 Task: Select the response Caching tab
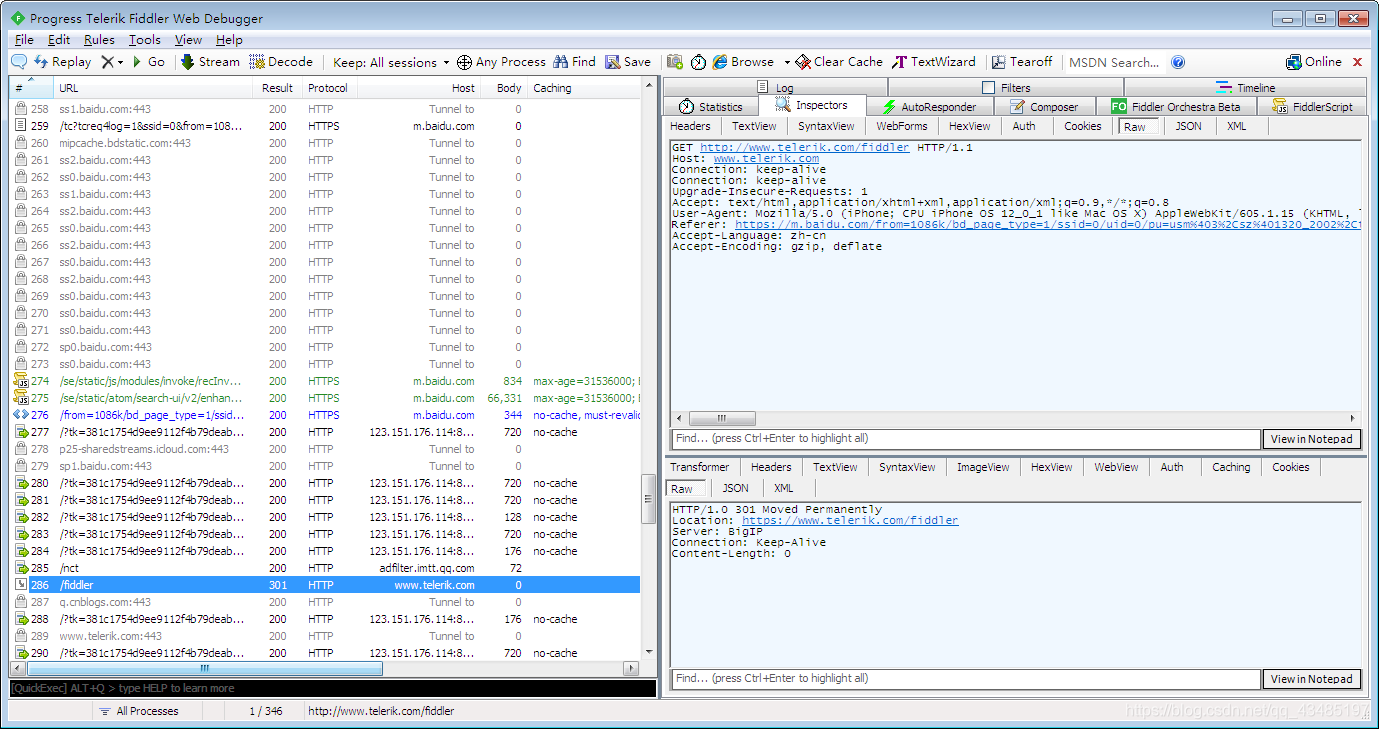(1231, 467)
